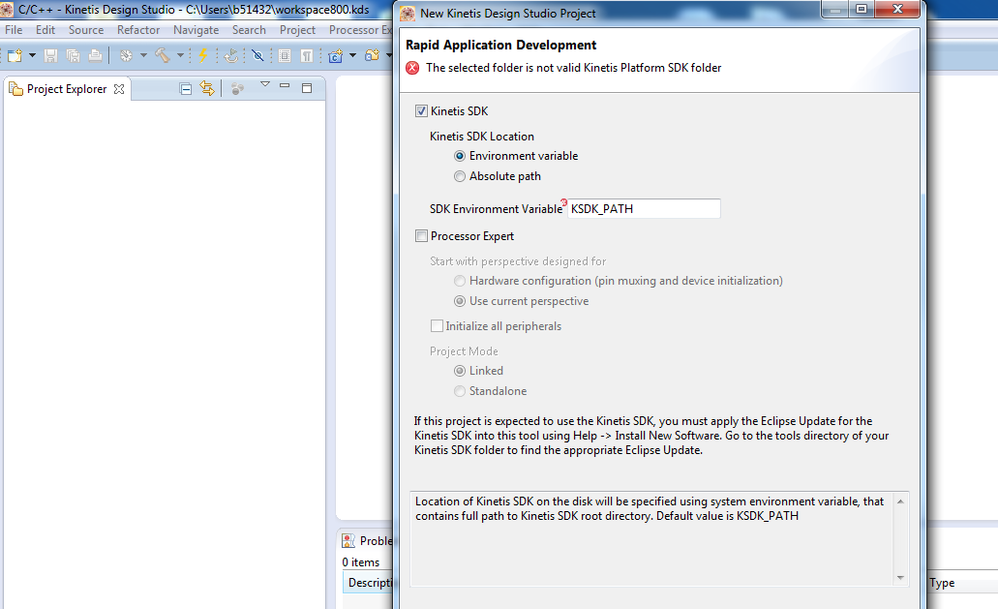Minimize the New Kinetis Design Studio Project dialog
The width and height of the screenshot is (998, 609).
click(835, 9)
